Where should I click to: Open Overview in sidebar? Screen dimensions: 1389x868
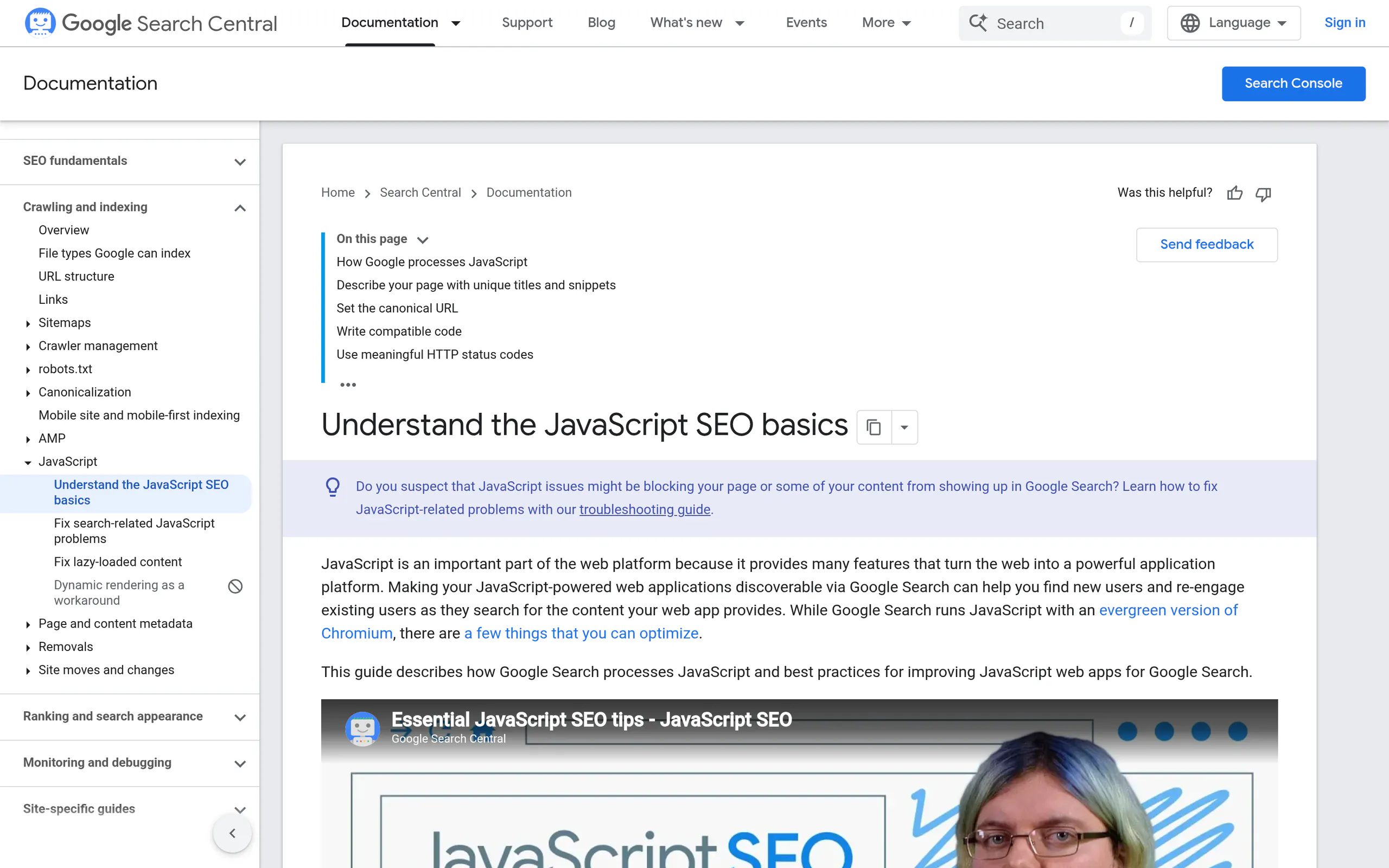63,230
